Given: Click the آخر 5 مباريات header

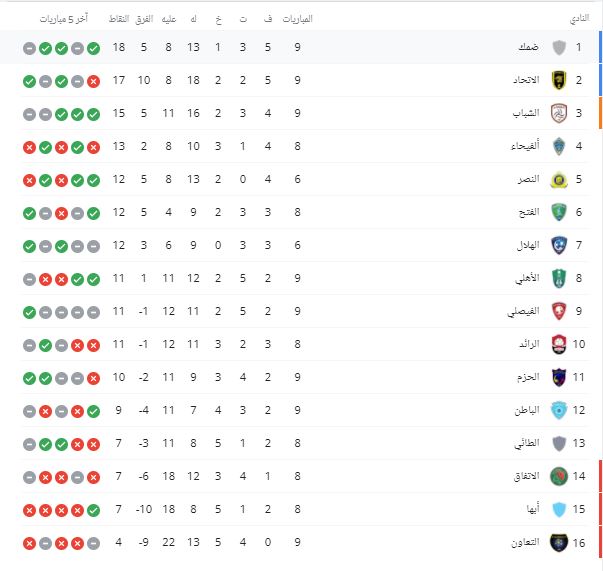Looking at the screenshot, I should (64, 19).
